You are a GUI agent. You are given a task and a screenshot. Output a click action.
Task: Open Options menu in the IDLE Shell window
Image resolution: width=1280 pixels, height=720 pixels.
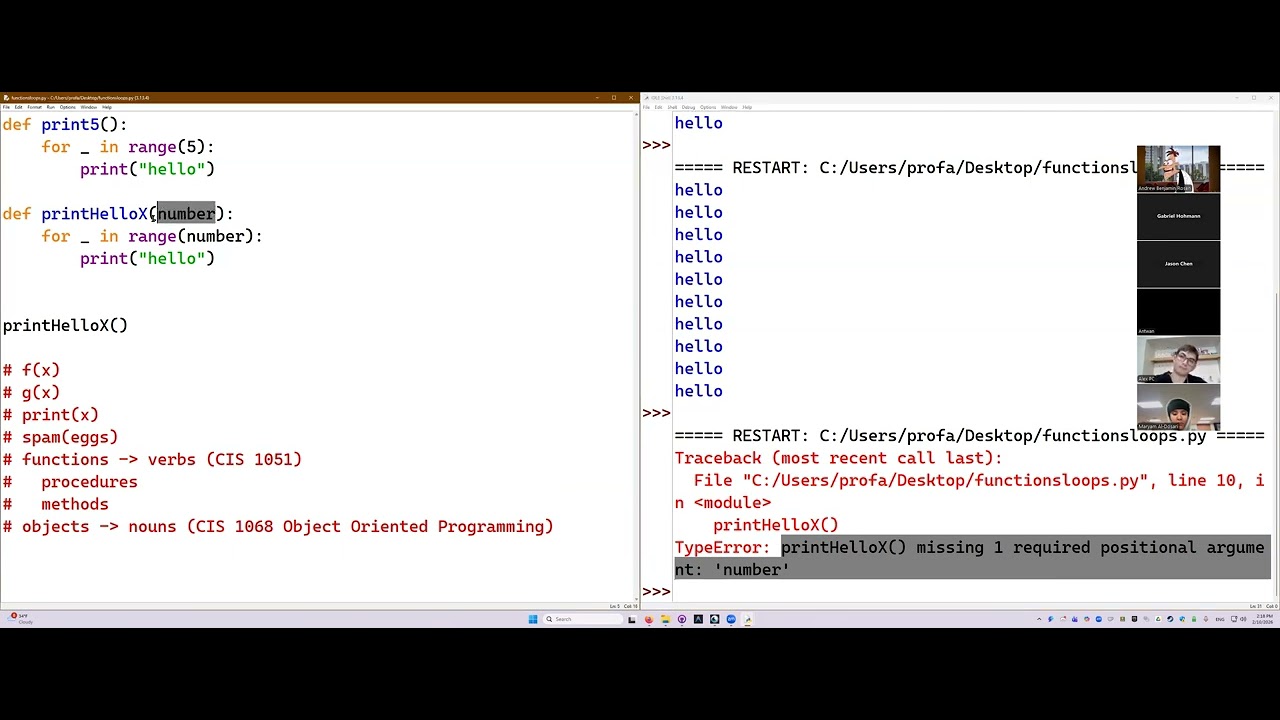[708, 107]
